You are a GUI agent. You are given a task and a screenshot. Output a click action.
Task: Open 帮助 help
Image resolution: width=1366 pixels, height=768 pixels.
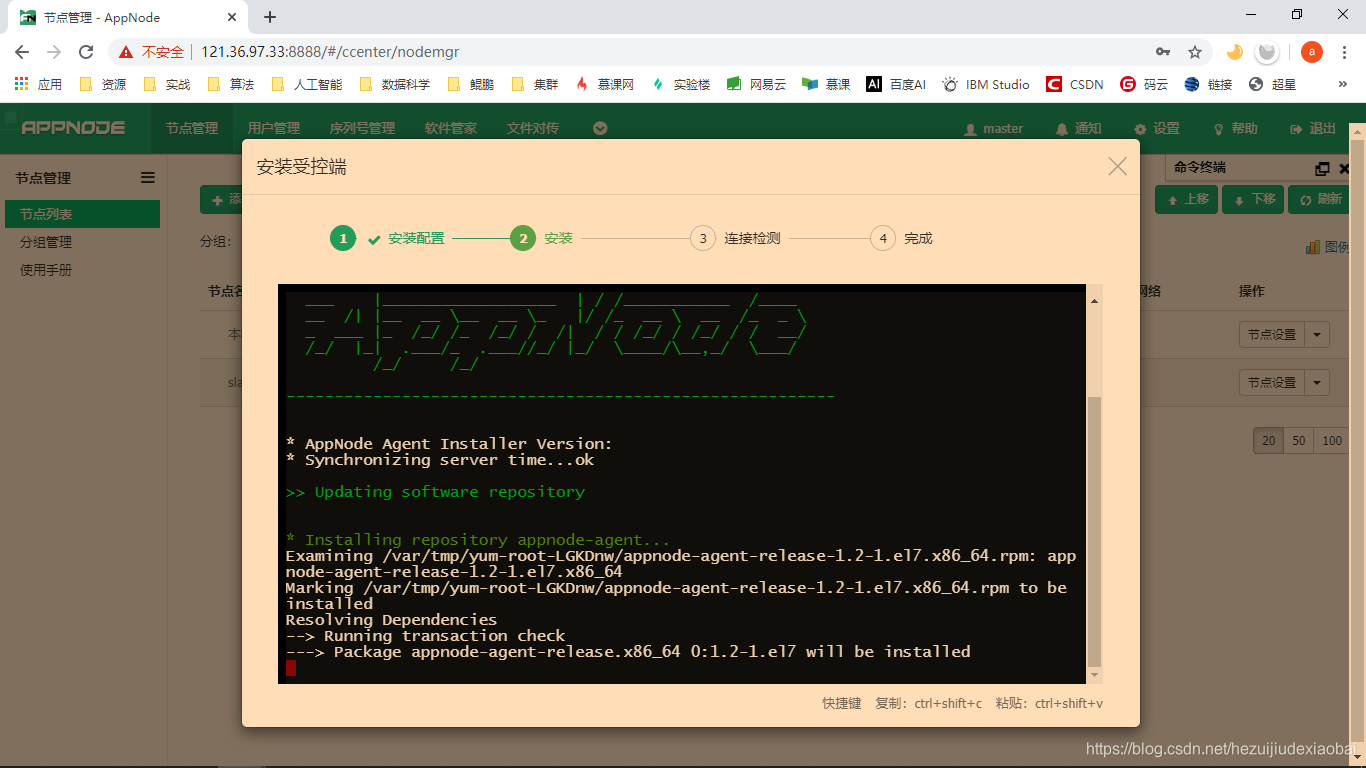[1235, 128]
